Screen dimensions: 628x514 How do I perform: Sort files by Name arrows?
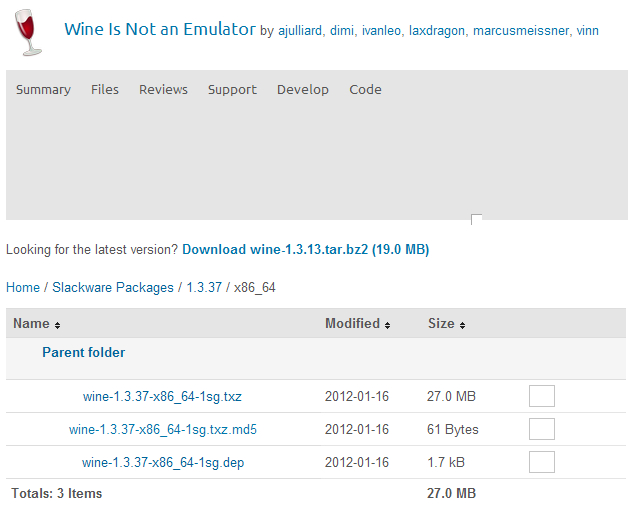[x=57, y=325]
